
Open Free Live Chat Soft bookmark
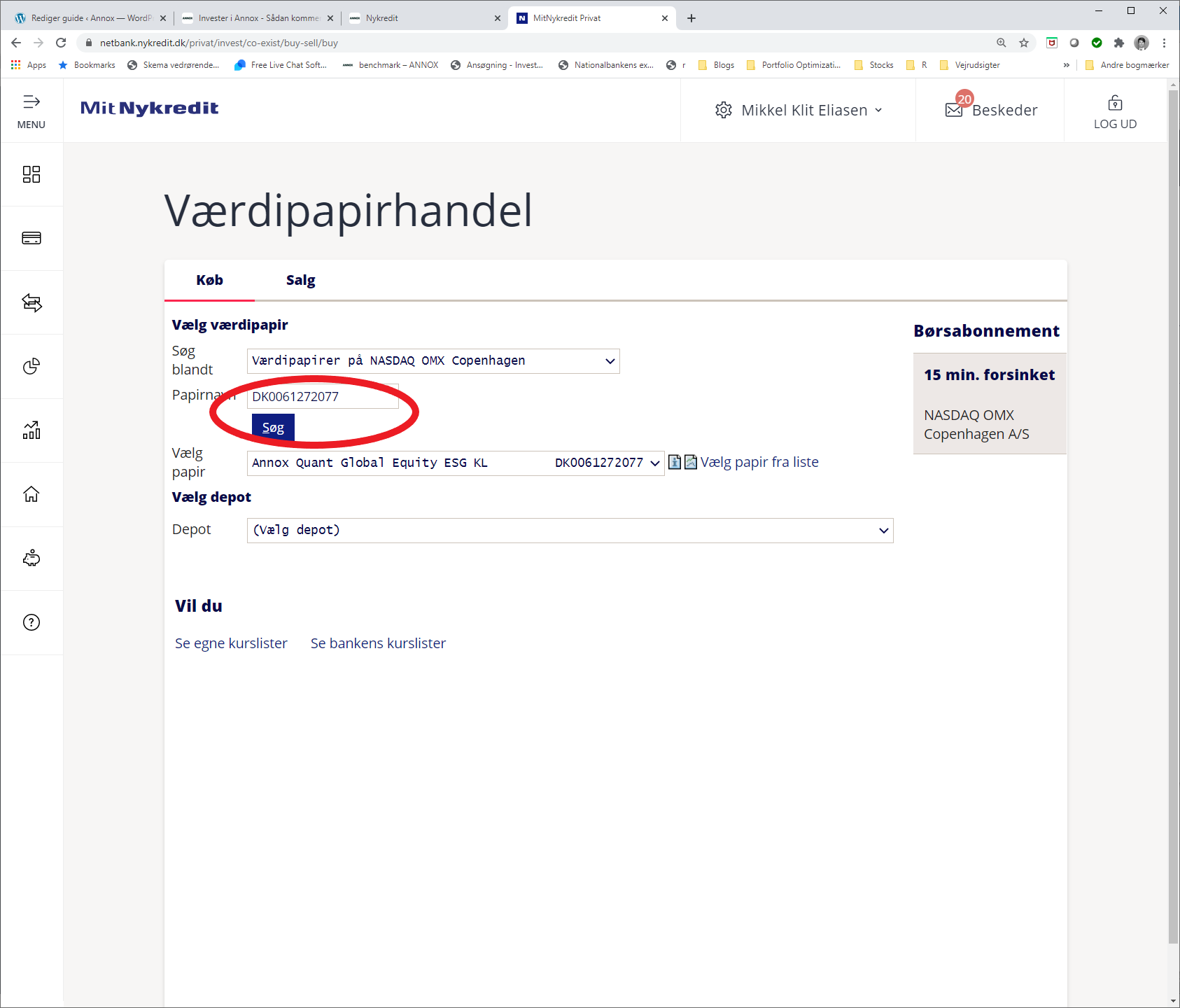pos(281,65)
